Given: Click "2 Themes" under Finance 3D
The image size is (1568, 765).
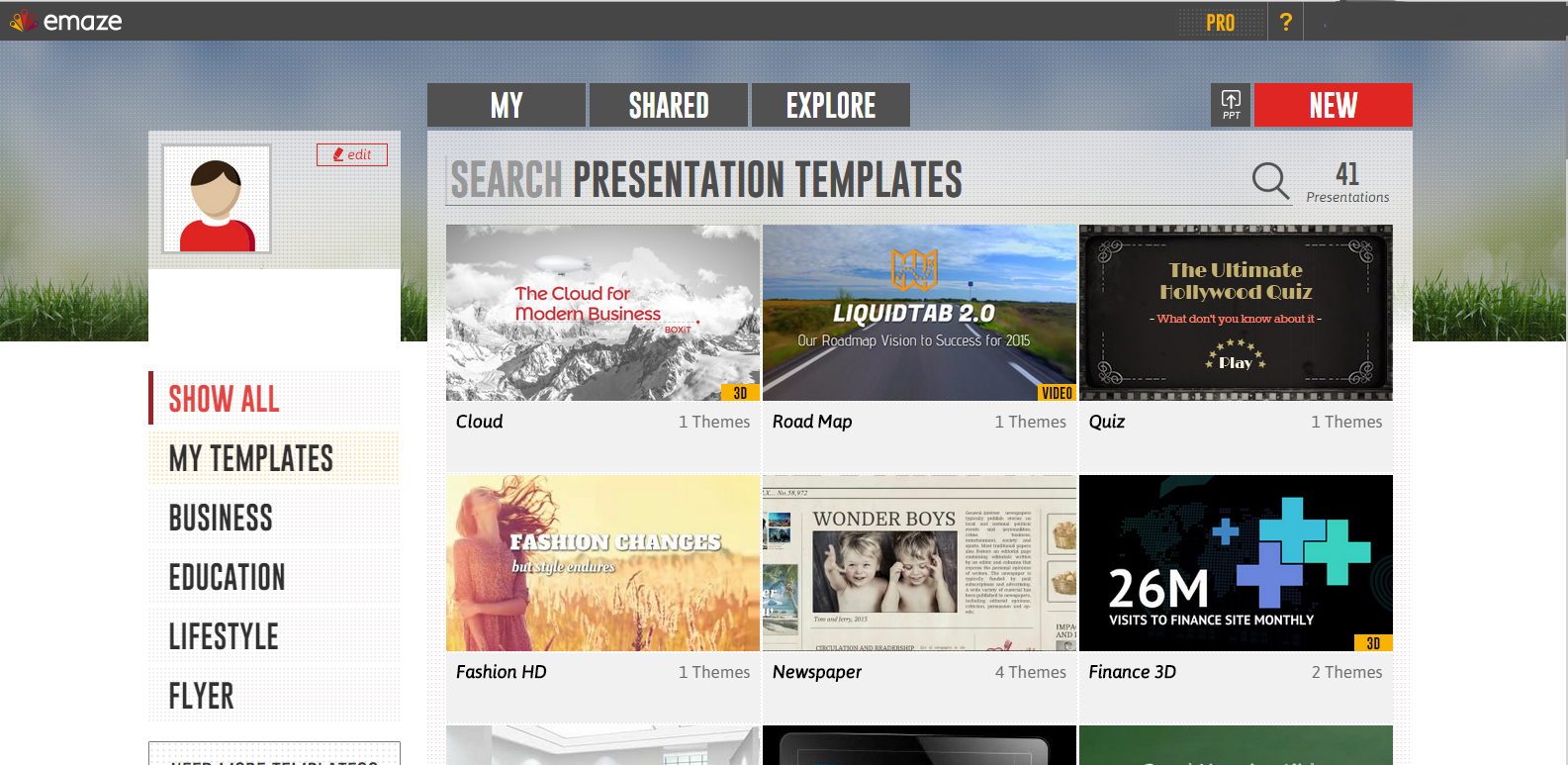Looking at the screenshot, I should tap(1347, 672).
